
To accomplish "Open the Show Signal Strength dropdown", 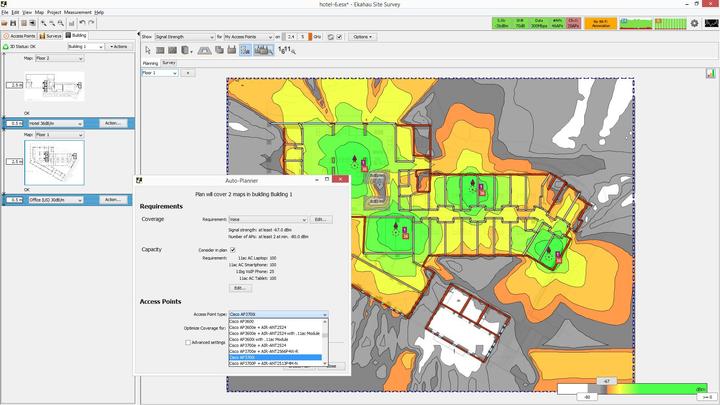I will tap(185, 37).
